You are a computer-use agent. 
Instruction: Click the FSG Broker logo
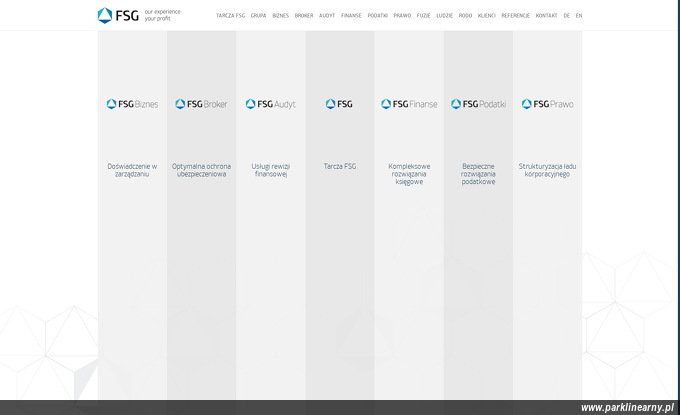[x=201, y=104]
